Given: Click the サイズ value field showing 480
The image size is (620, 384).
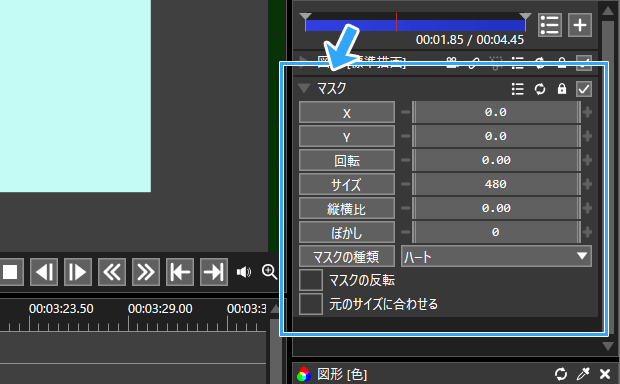Looking at the screenshot, I should [x=496, y=184].
